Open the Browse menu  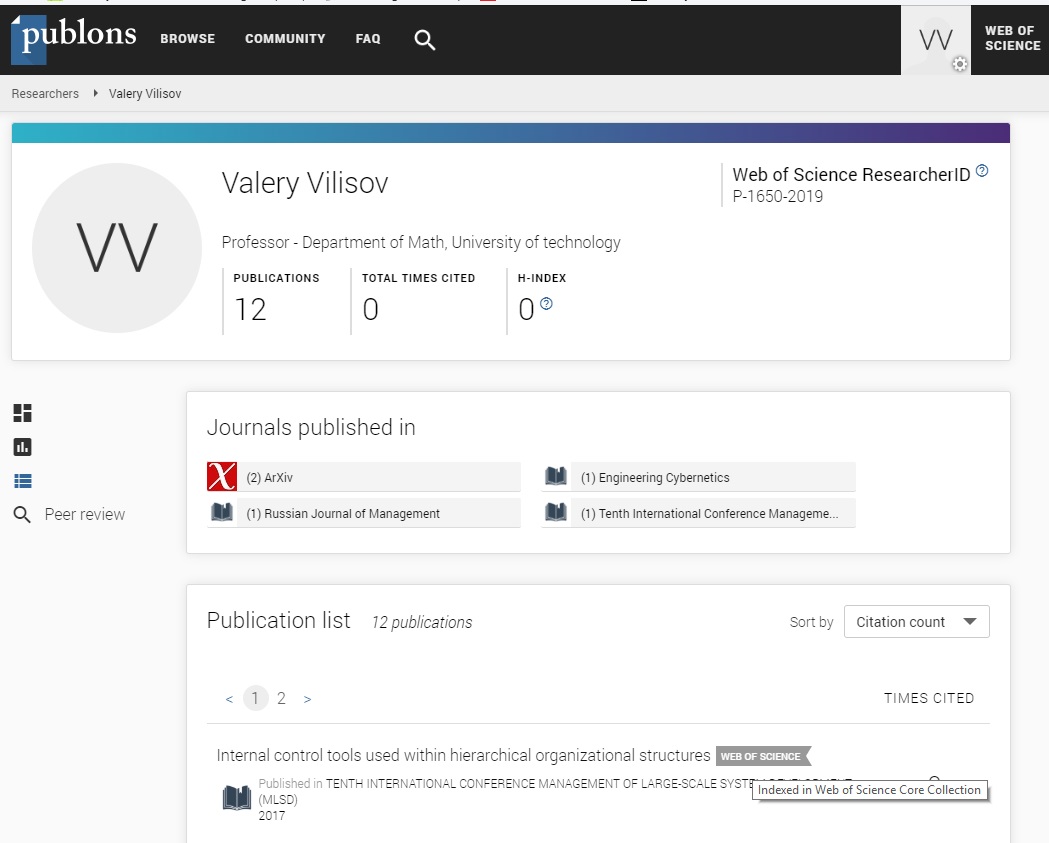click(187, 39)
